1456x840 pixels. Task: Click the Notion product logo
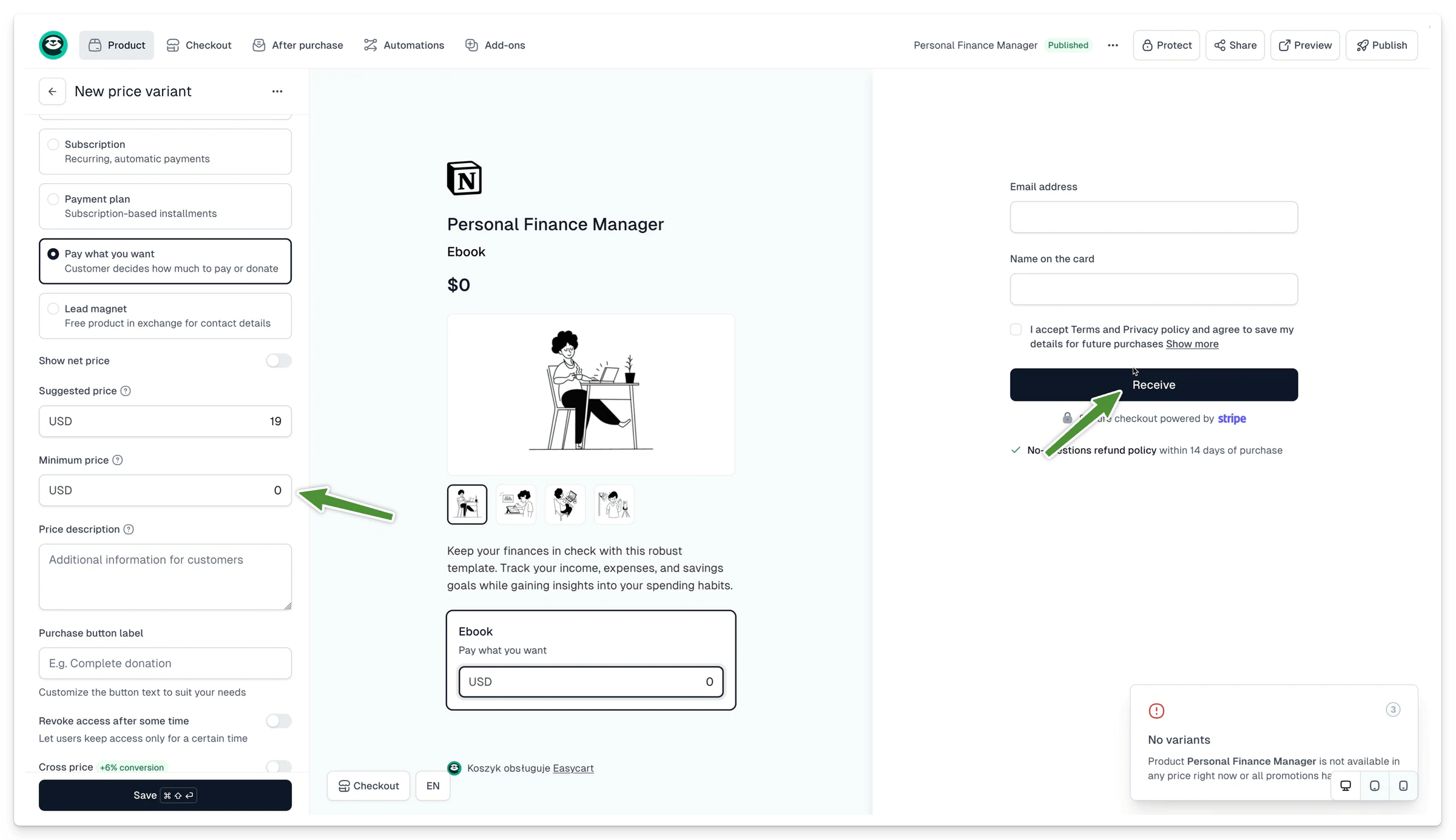[464, 178]
